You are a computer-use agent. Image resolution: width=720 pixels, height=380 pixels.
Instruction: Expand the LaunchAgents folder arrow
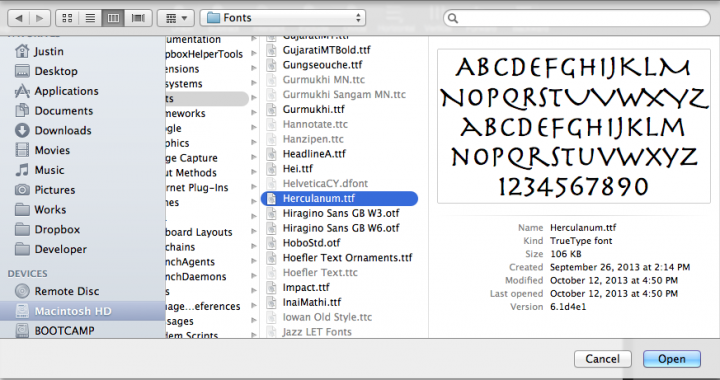tap(253, 262)
